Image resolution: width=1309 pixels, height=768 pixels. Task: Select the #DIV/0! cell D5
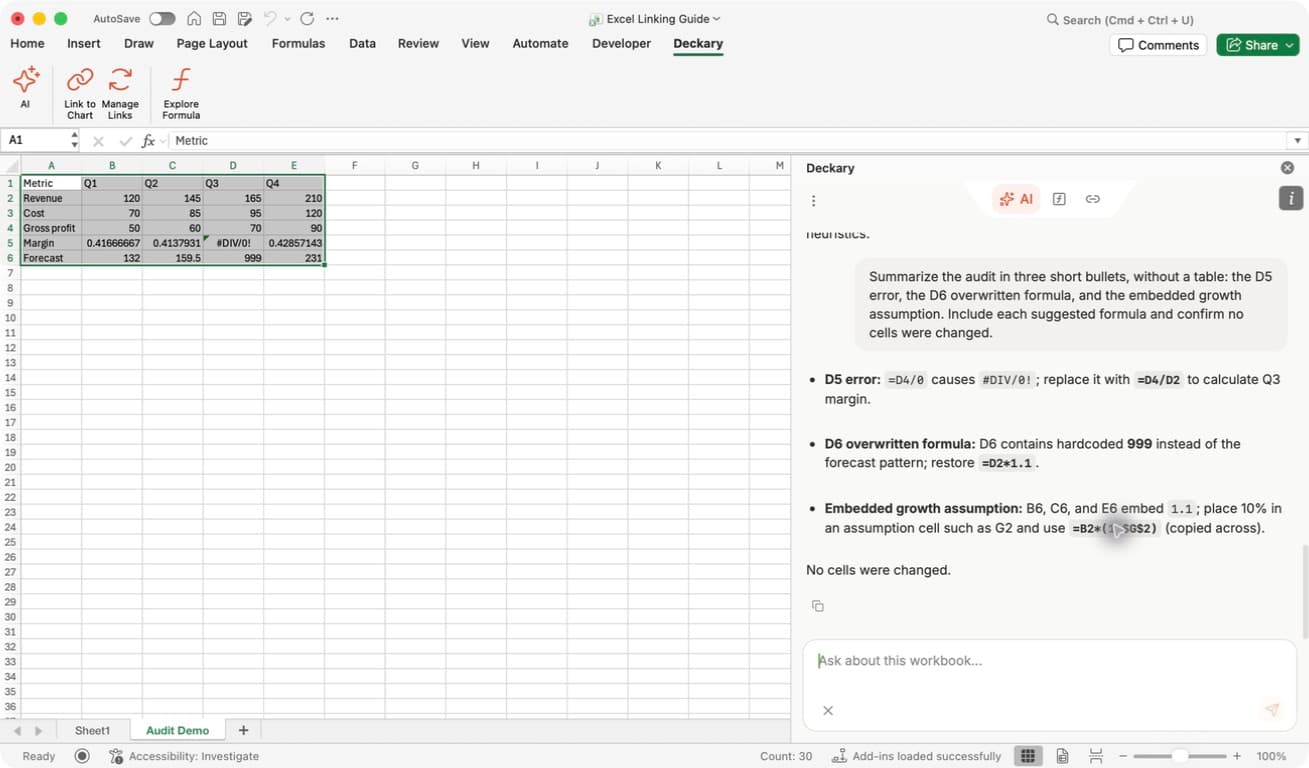click(x=233, y=243)
